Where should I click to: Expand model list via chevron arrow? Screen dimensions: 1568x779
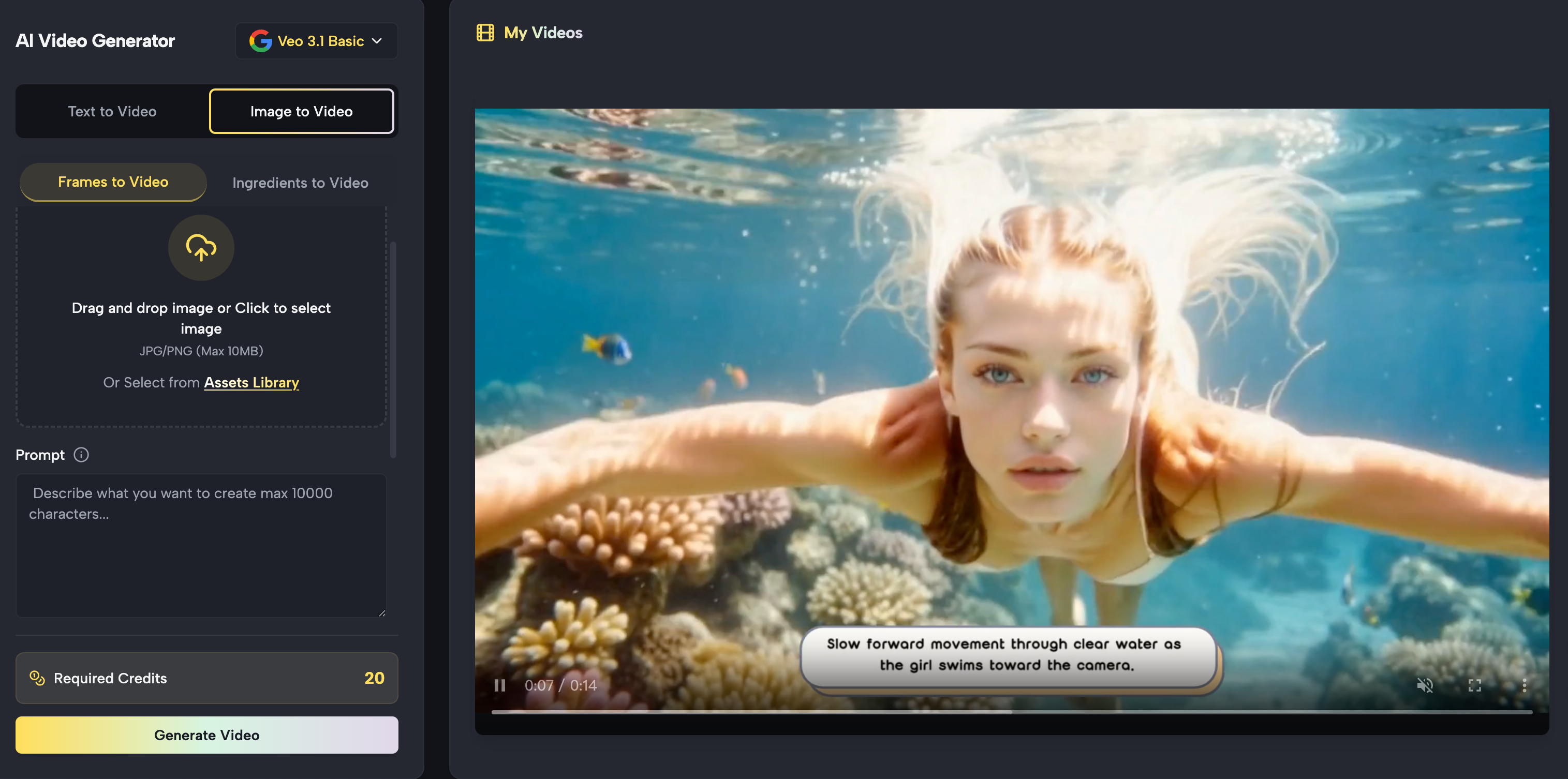tap(377, 41)
